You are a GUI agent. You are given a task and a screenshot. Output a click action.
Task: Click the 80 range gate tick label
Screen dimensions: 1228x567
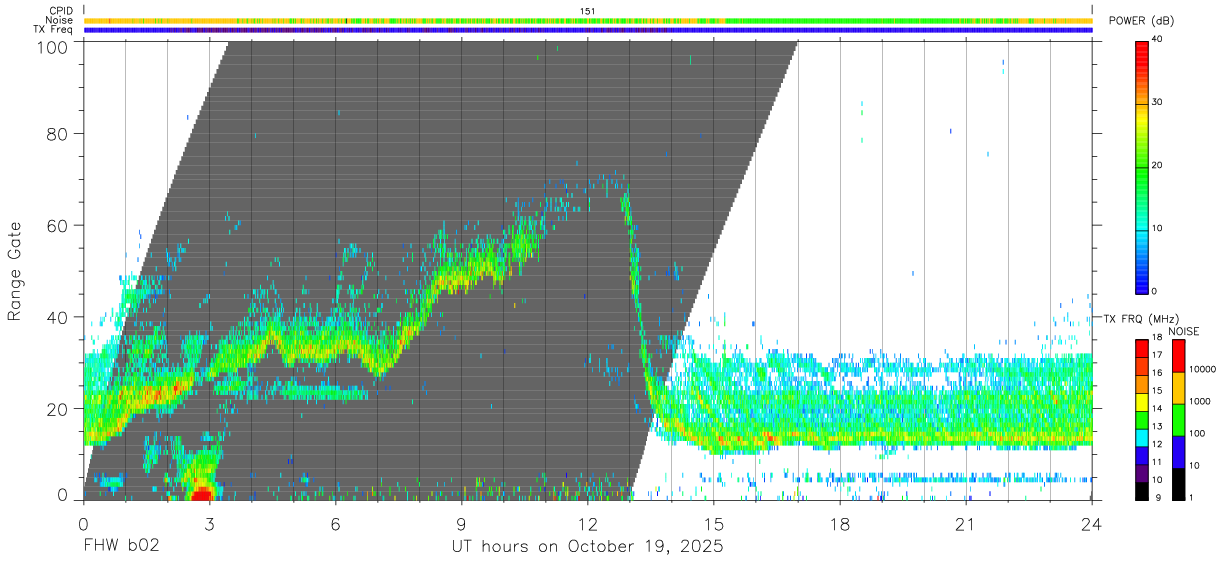pyautogui.click(x=57, y=133)
